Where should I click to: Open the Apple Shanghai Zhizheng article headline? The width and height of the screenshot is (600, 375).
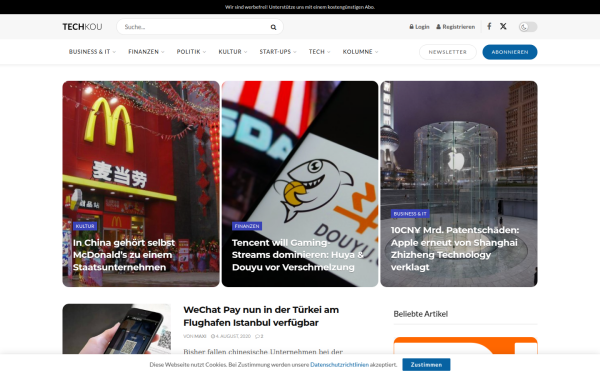tap(455, 248)
